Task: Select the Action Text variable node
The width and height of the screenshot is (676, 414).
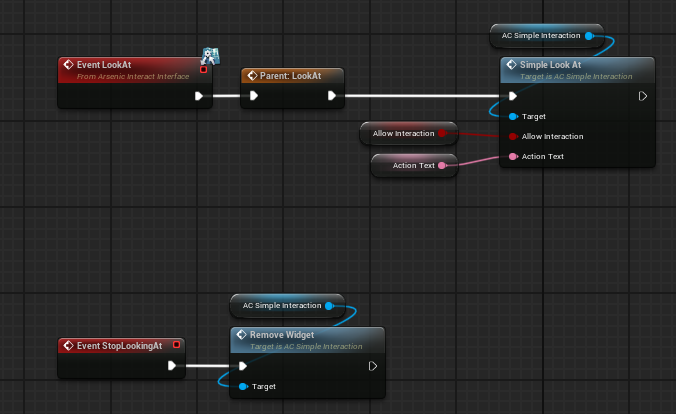Action: [x=414, y=166]
